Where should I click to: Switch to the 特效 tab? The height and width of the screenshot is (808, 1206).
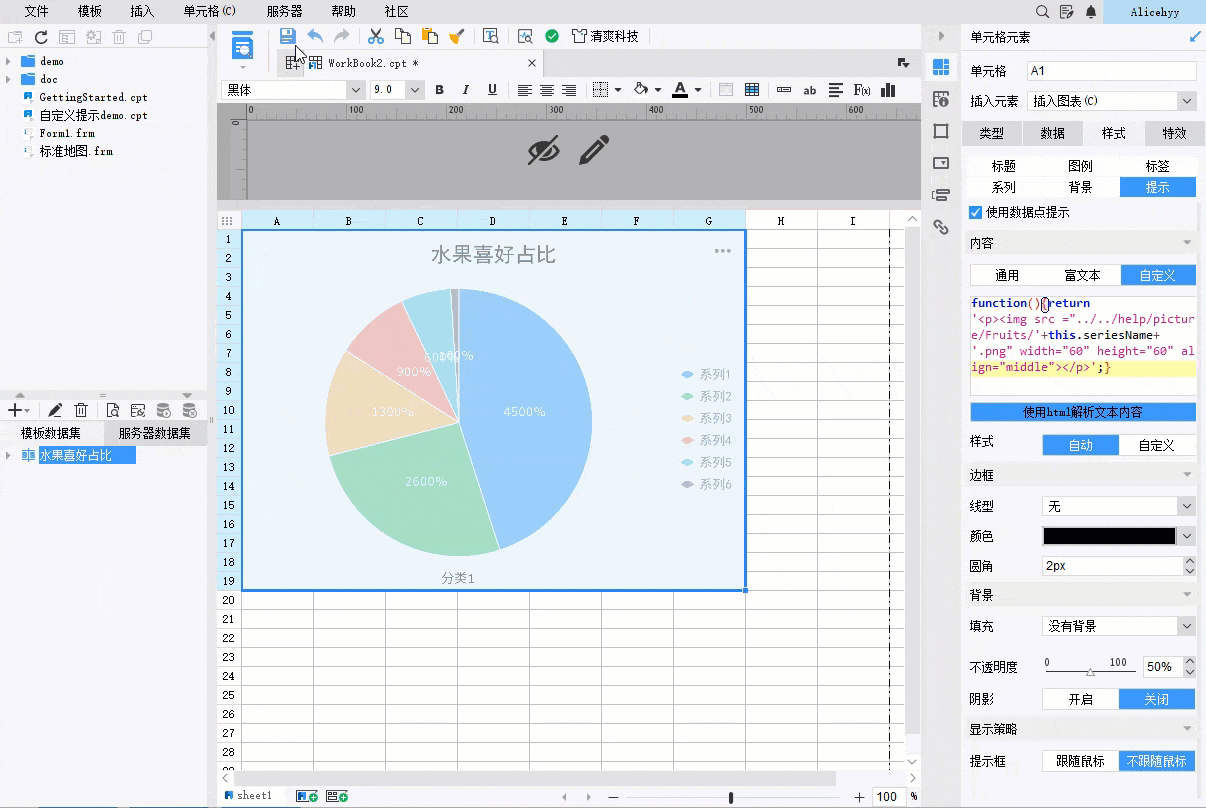1174,133
